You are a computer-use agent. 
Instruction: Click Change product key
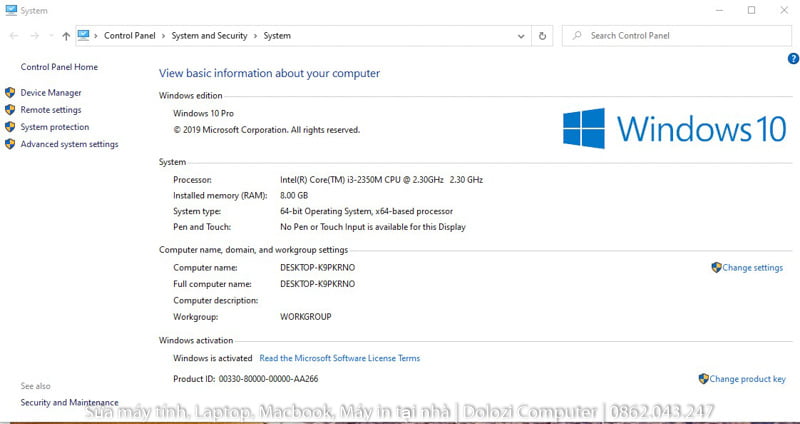[747, 379]
